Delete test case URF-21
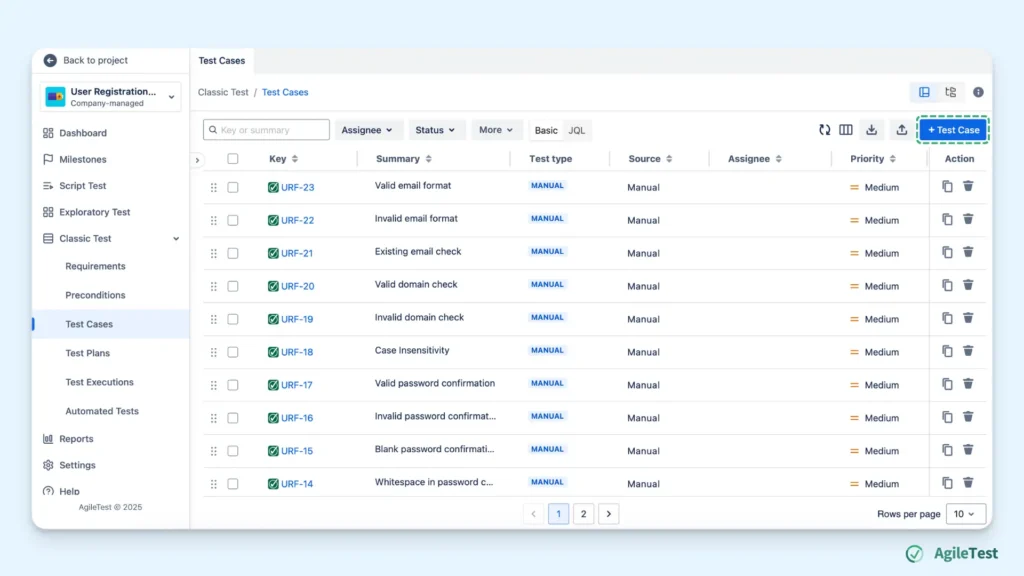This screenshot has width=1024, height=576. 968,252
